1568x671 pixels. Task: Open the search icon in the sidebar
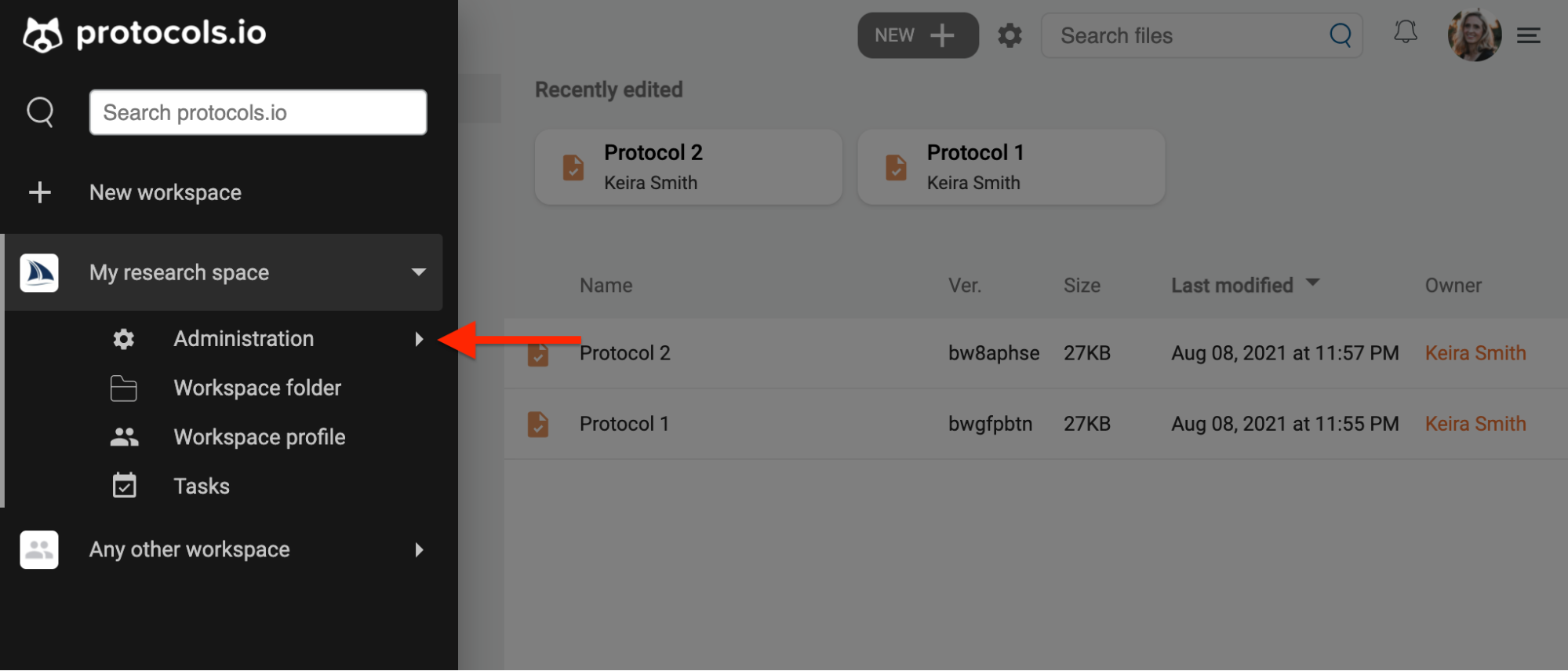[40, 111]
